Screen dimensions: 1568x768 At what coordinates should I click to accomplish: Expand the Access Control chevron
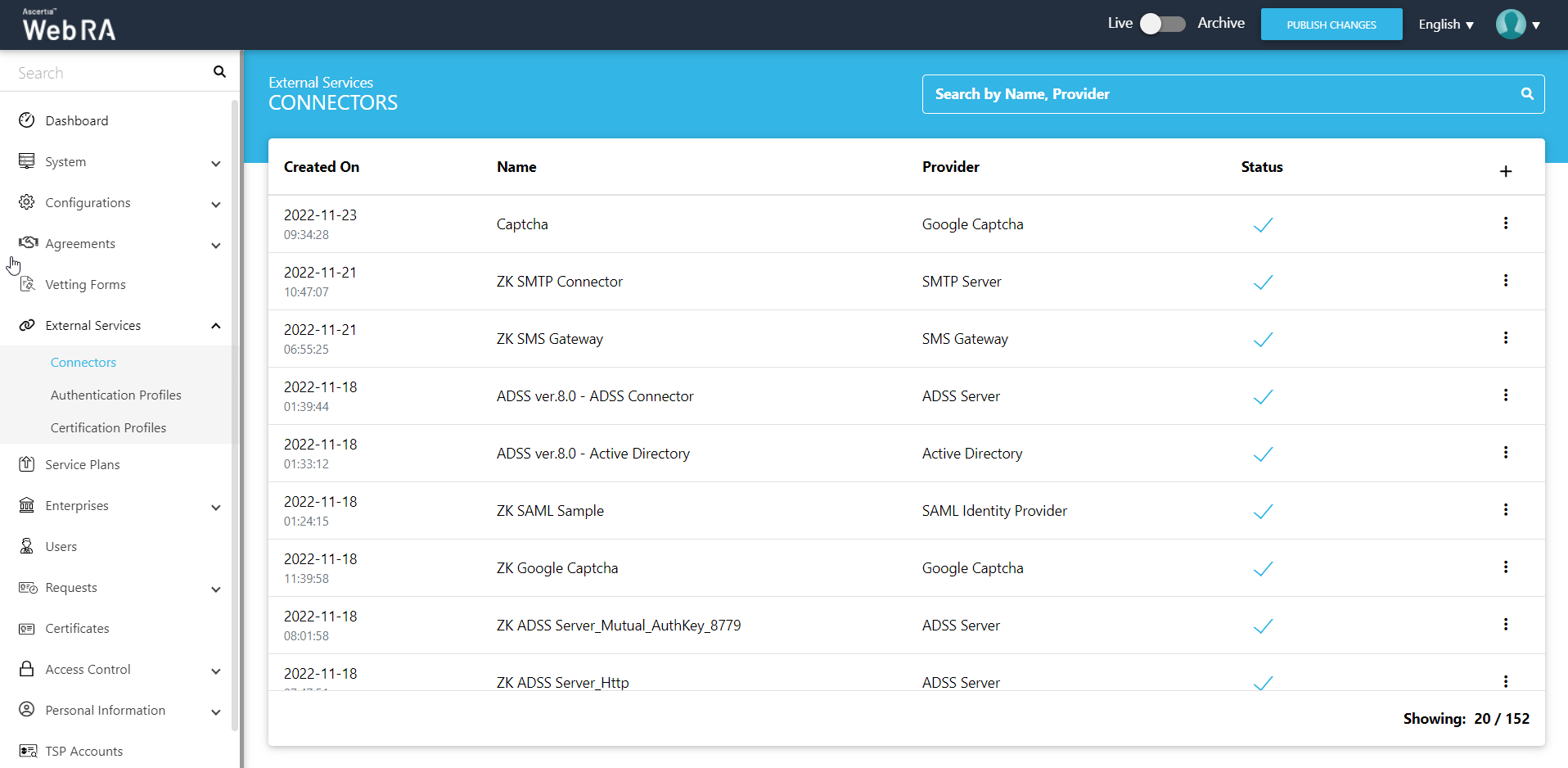pyautogui.click(x=215, y=671)
